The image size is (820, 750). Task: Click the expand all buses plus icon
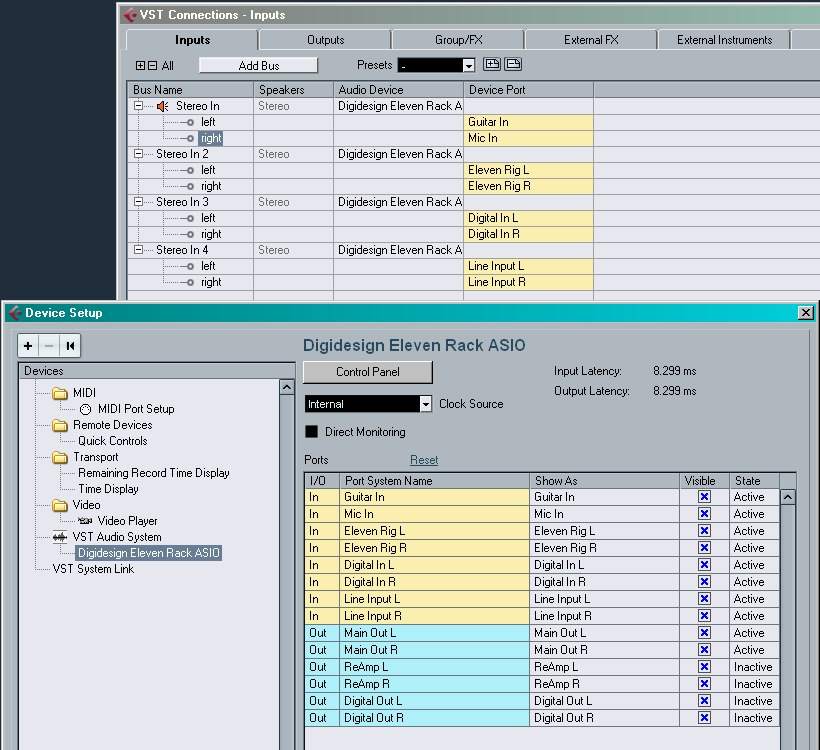[140, 66]
